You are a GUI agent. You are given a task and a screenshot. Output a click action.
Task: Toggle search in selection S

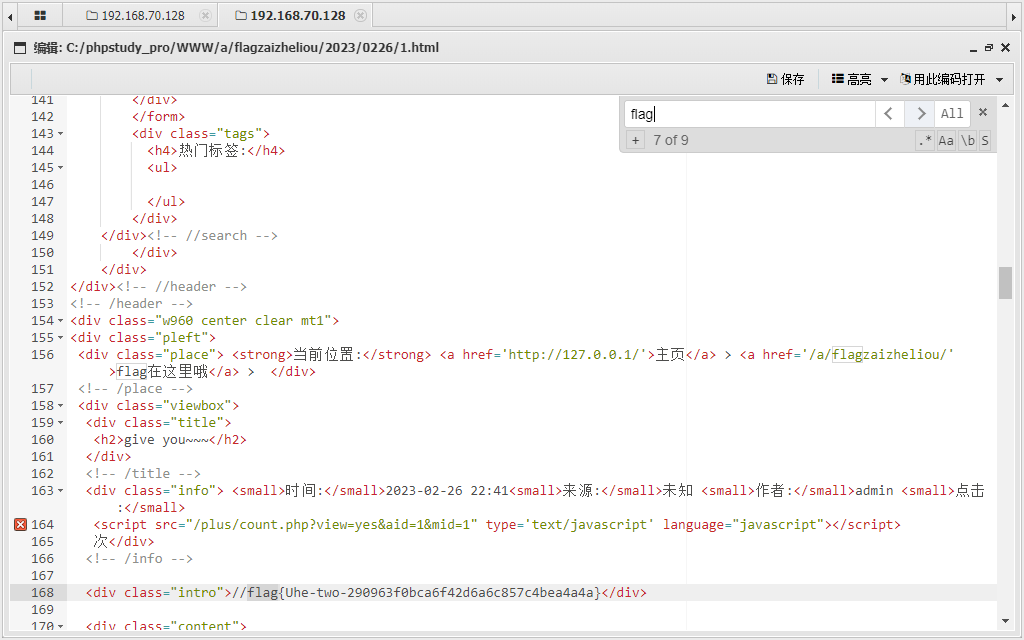pyautogui.click(x=985, y=140)
